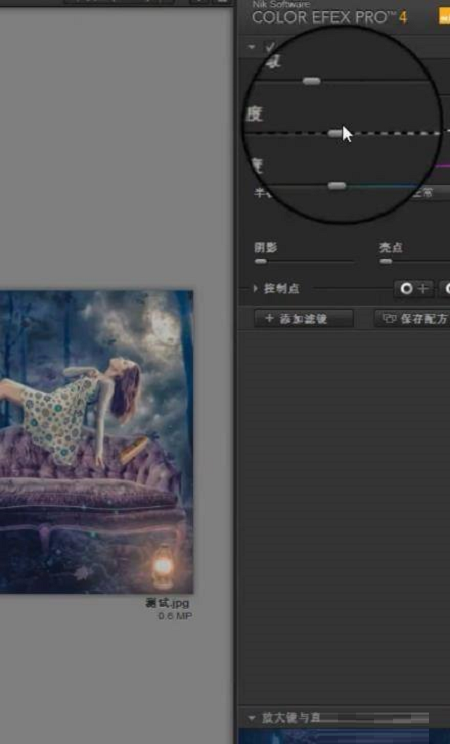Click the partially visible second control point icon
This screenshot has width=450, height=744.
445,288
